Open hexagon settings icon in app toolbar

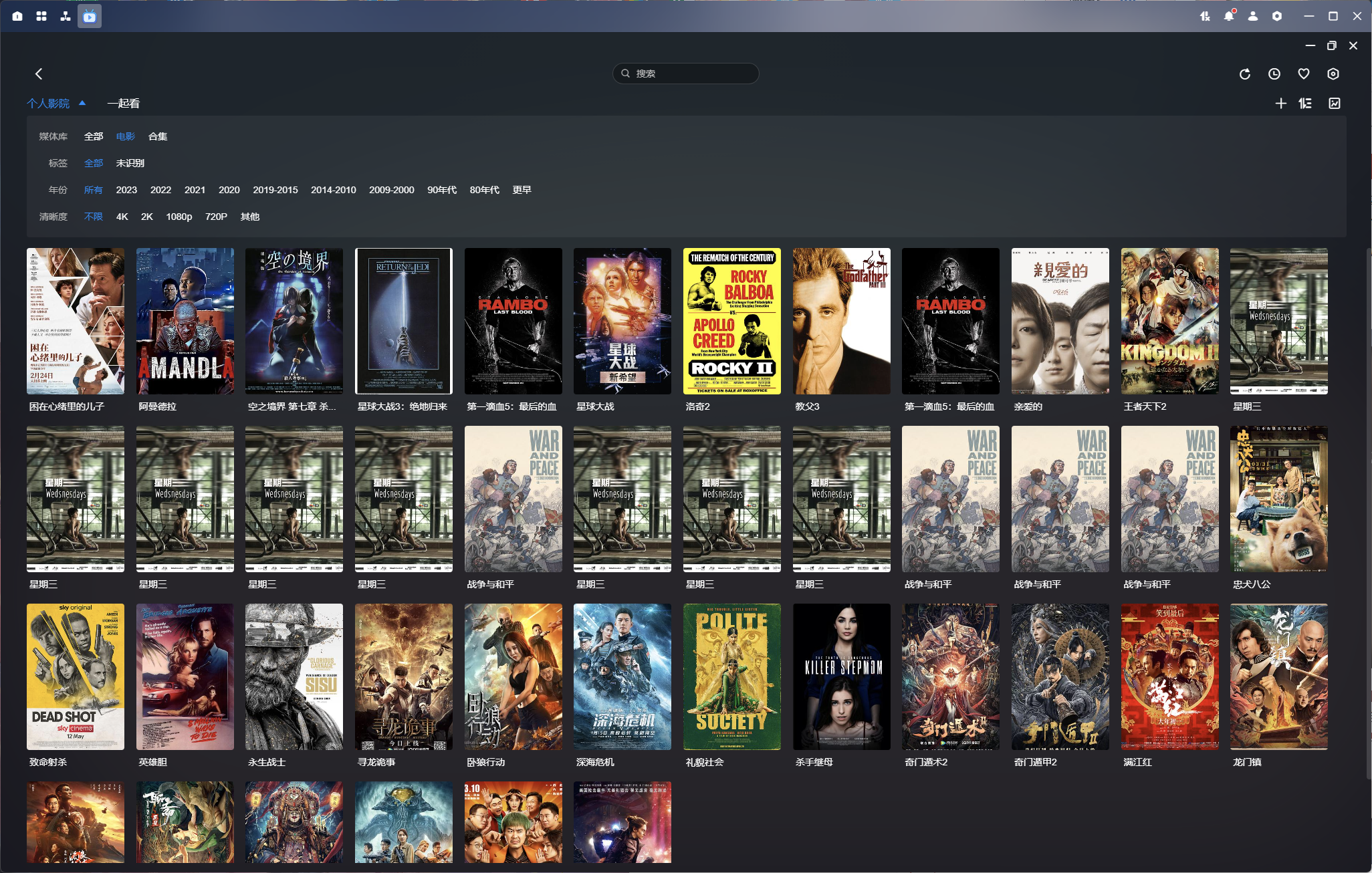1333,74
